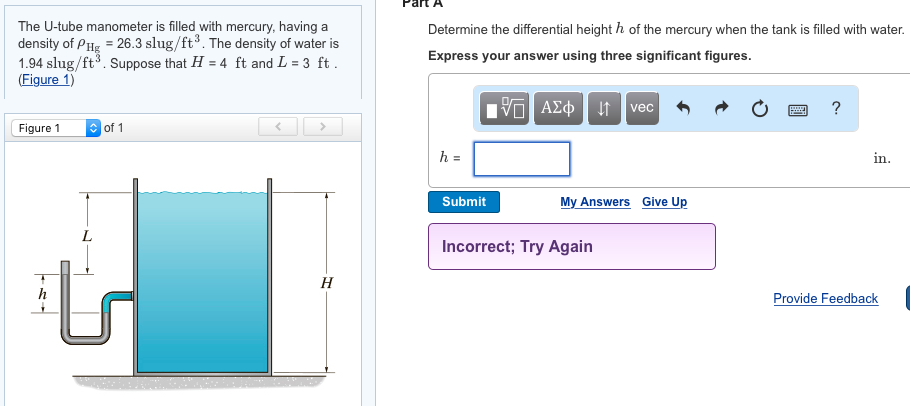910x406 pixels.
Task: Open the Provide Feedback link
Action: click(825, 298)
